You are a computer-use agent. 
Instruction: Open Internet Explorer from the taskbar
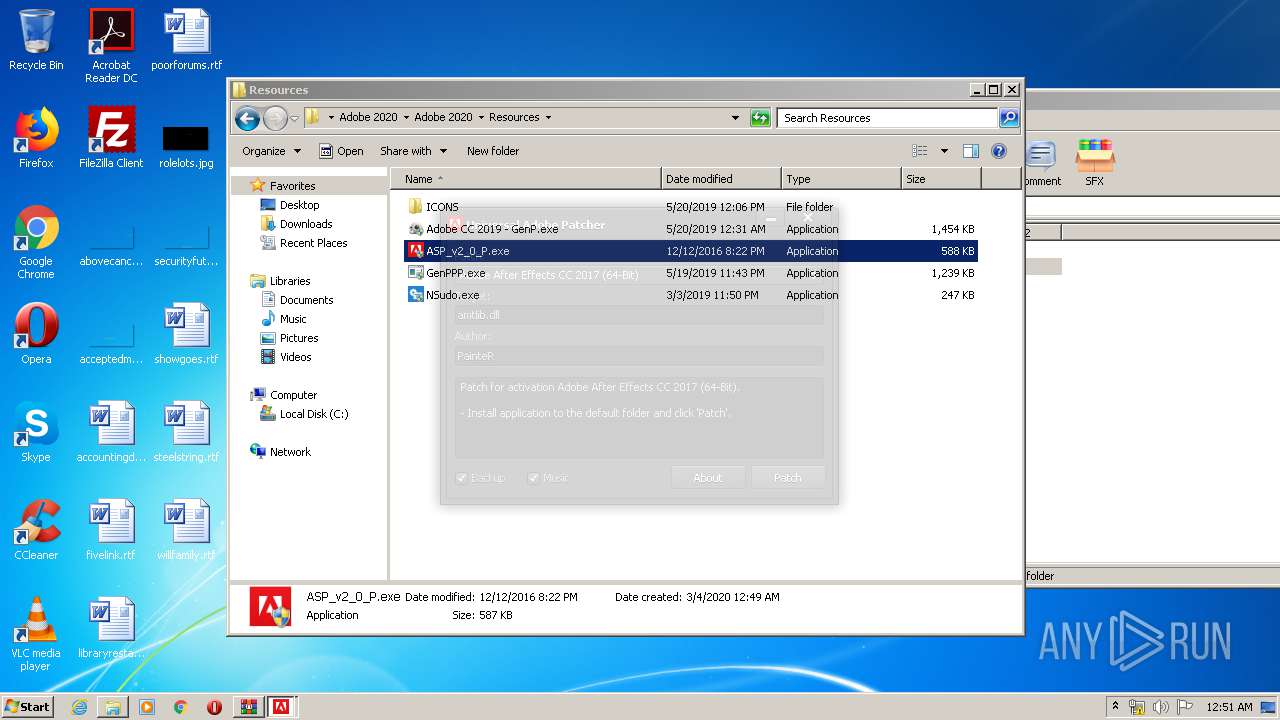[x=79, y=707]
